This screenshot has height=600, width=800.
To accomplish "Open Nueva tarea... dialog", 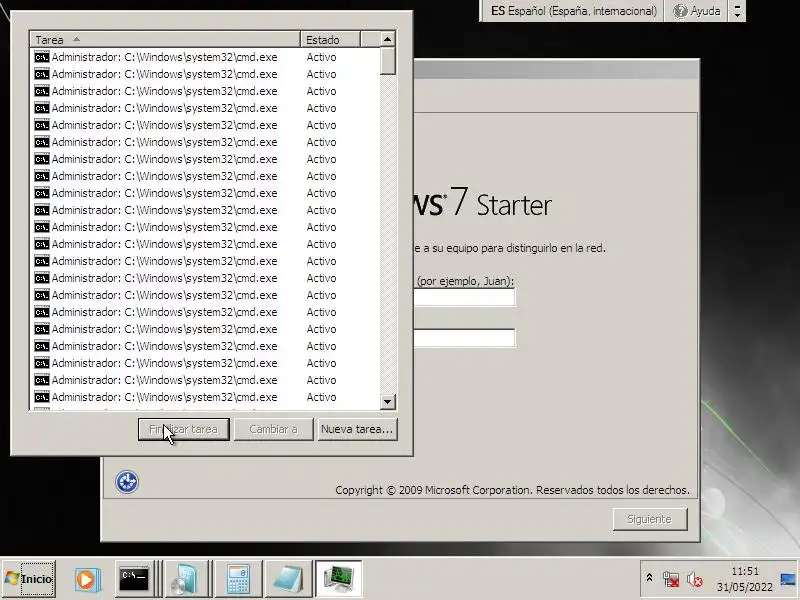I will (x=357, y=429).
